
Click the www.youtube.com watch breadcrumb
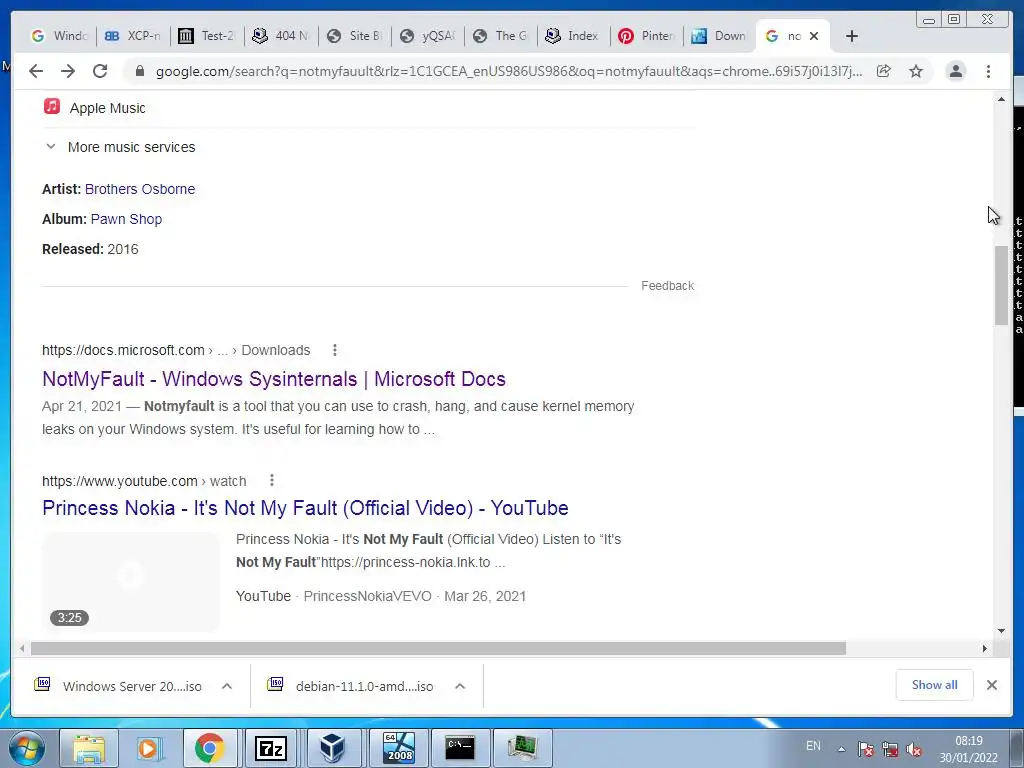[x=144, y=481]
